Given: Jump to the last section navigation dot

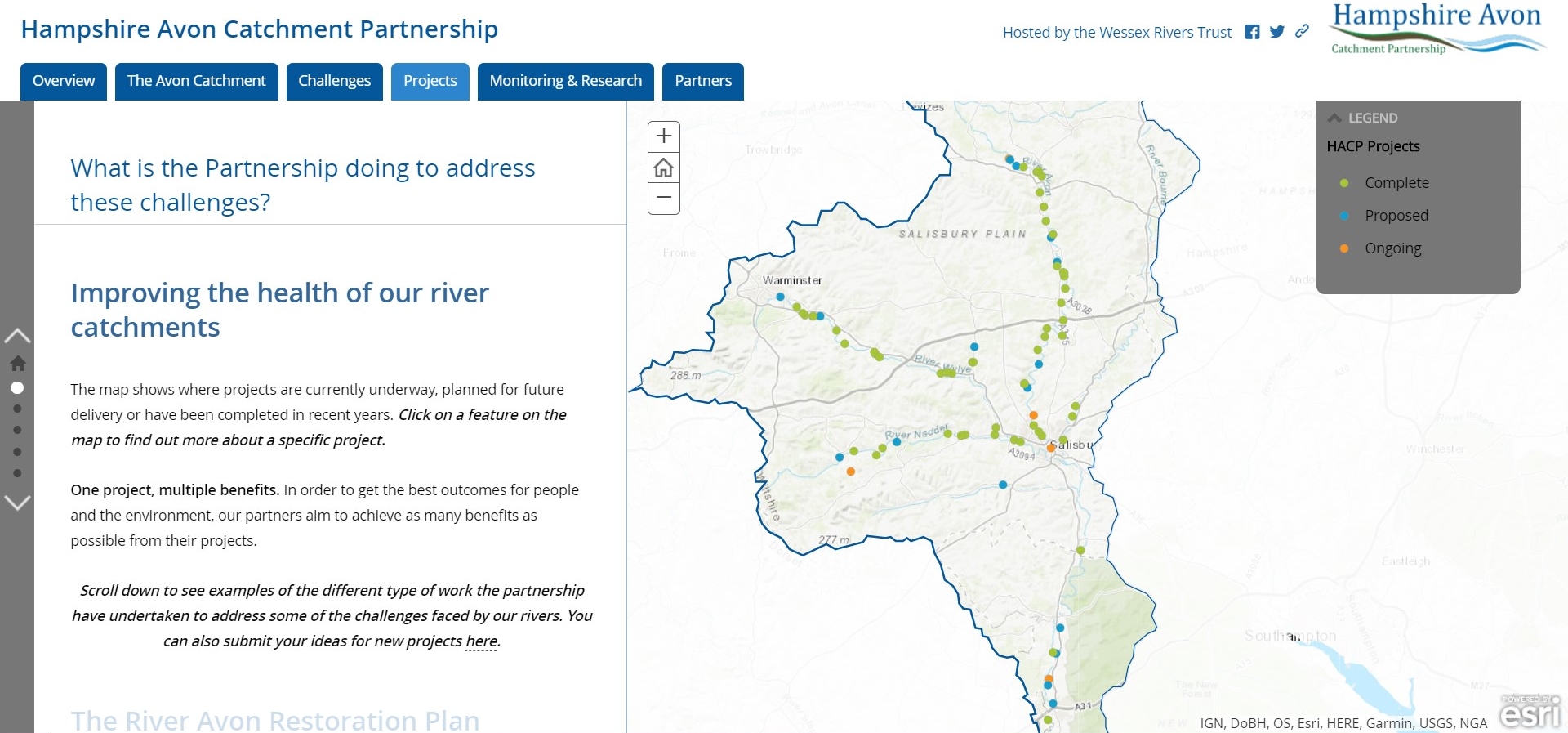Looking at the screenshot, I should click(x=17, y=473).
